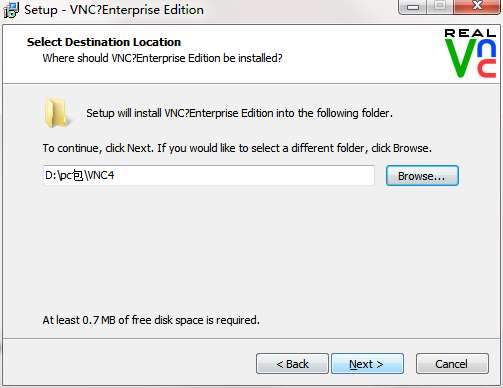Click into the destination path field D:\pc包\VNC4
This screenshot has height=388, width=503.
click(x=209, y=175)
